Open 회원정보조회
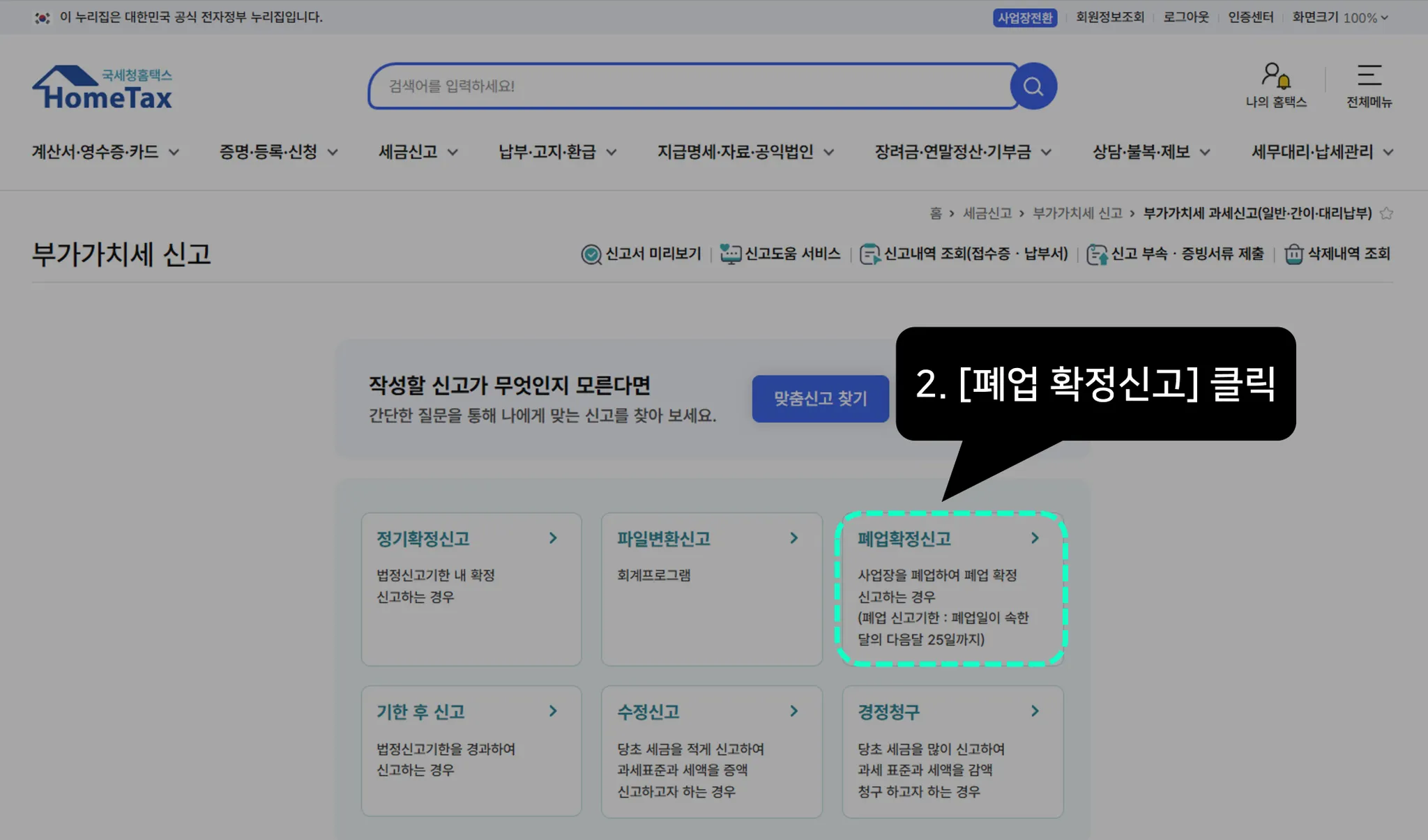Viewport: 1428px width, 840px height. click(1110, 17)
